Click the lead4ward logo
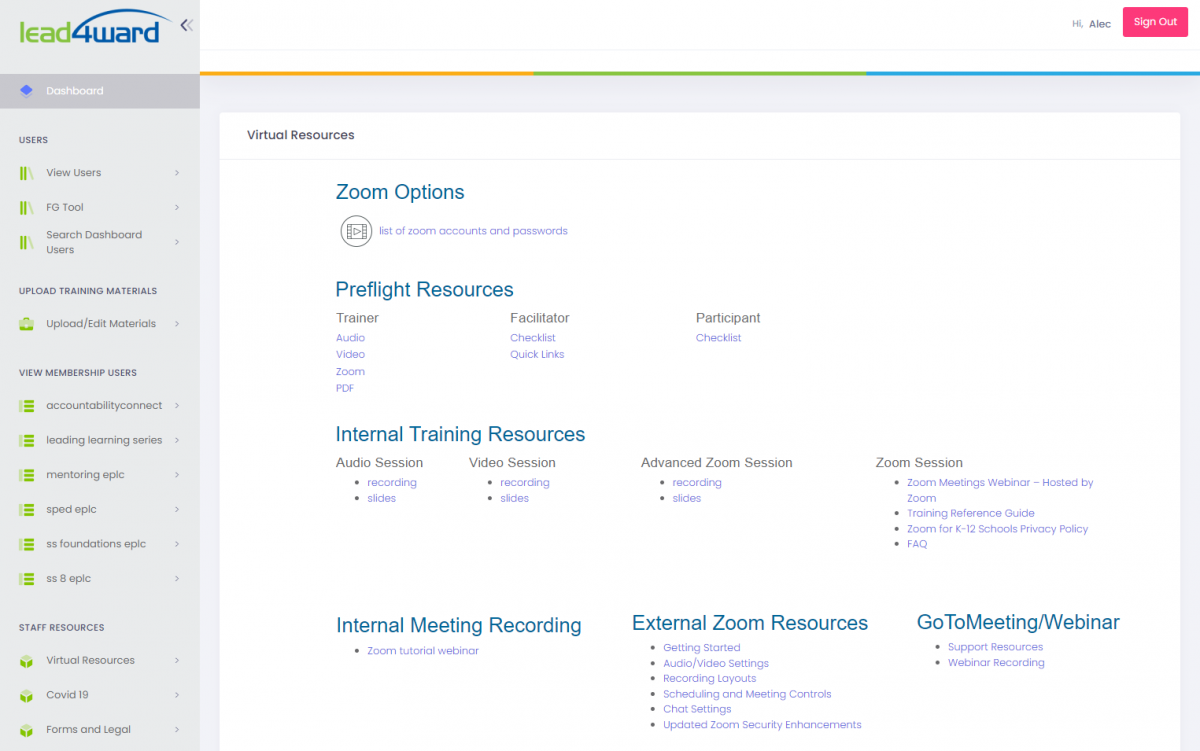The width and height of the screenshot is (1200, 751). click(x=94, y=27)
